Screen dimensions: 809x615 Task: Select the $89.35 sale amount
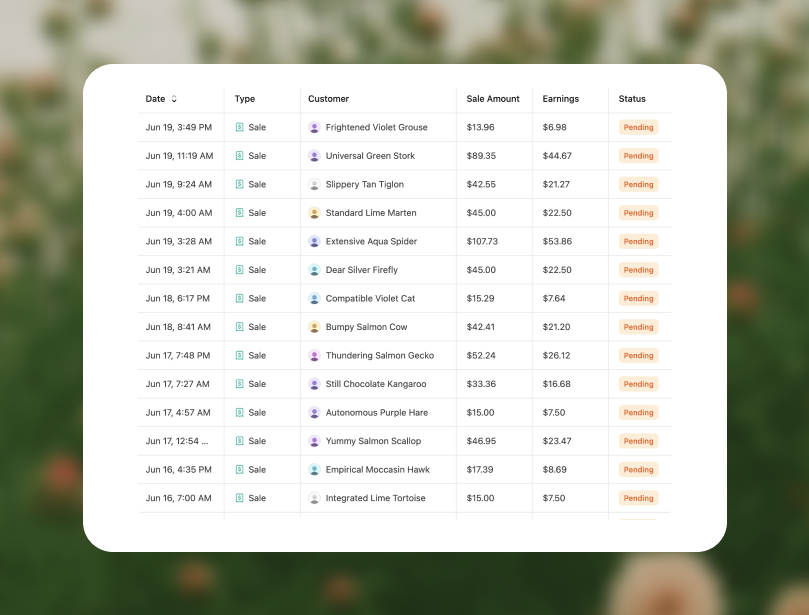(x=481, y=156)
